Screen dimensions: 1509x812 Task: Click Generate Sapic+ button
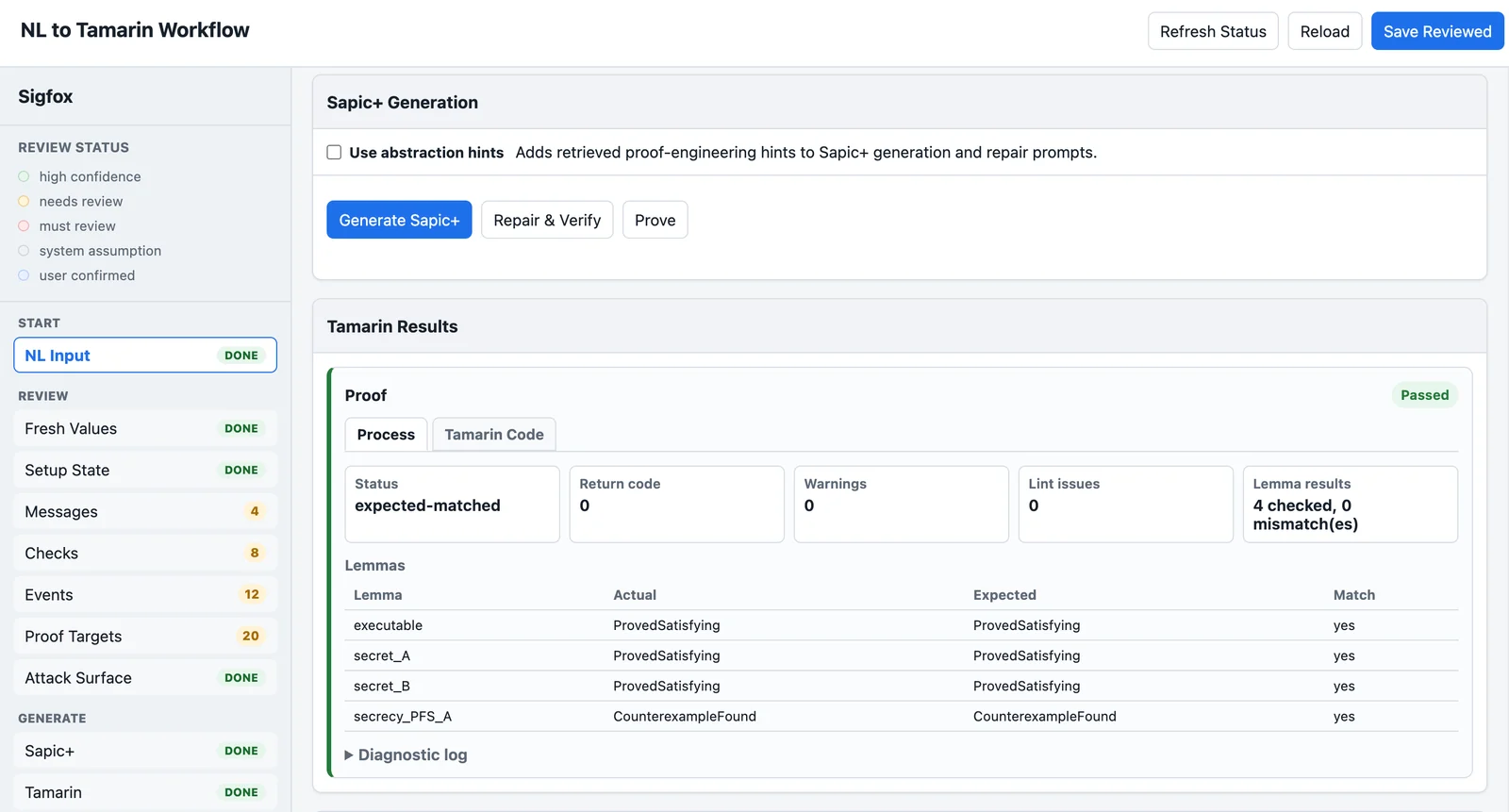pyautogui.click(x=399, y=220)
